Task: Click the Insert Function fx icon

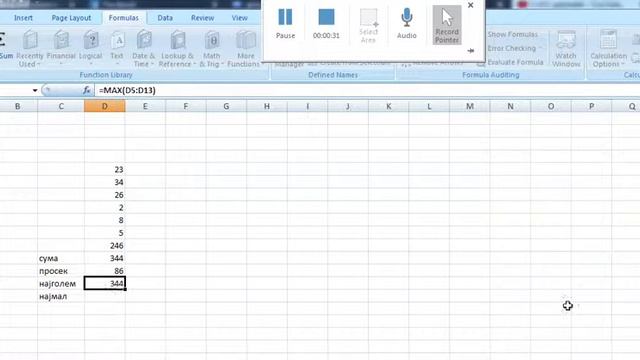Action: (87, 90)
